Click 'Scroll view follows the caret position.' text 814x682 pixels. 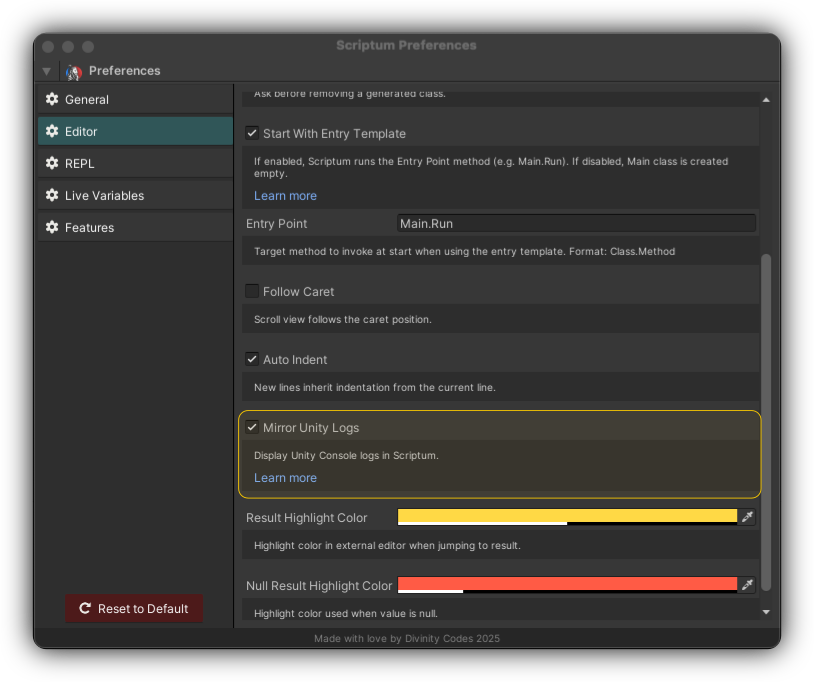click(343, 319)
